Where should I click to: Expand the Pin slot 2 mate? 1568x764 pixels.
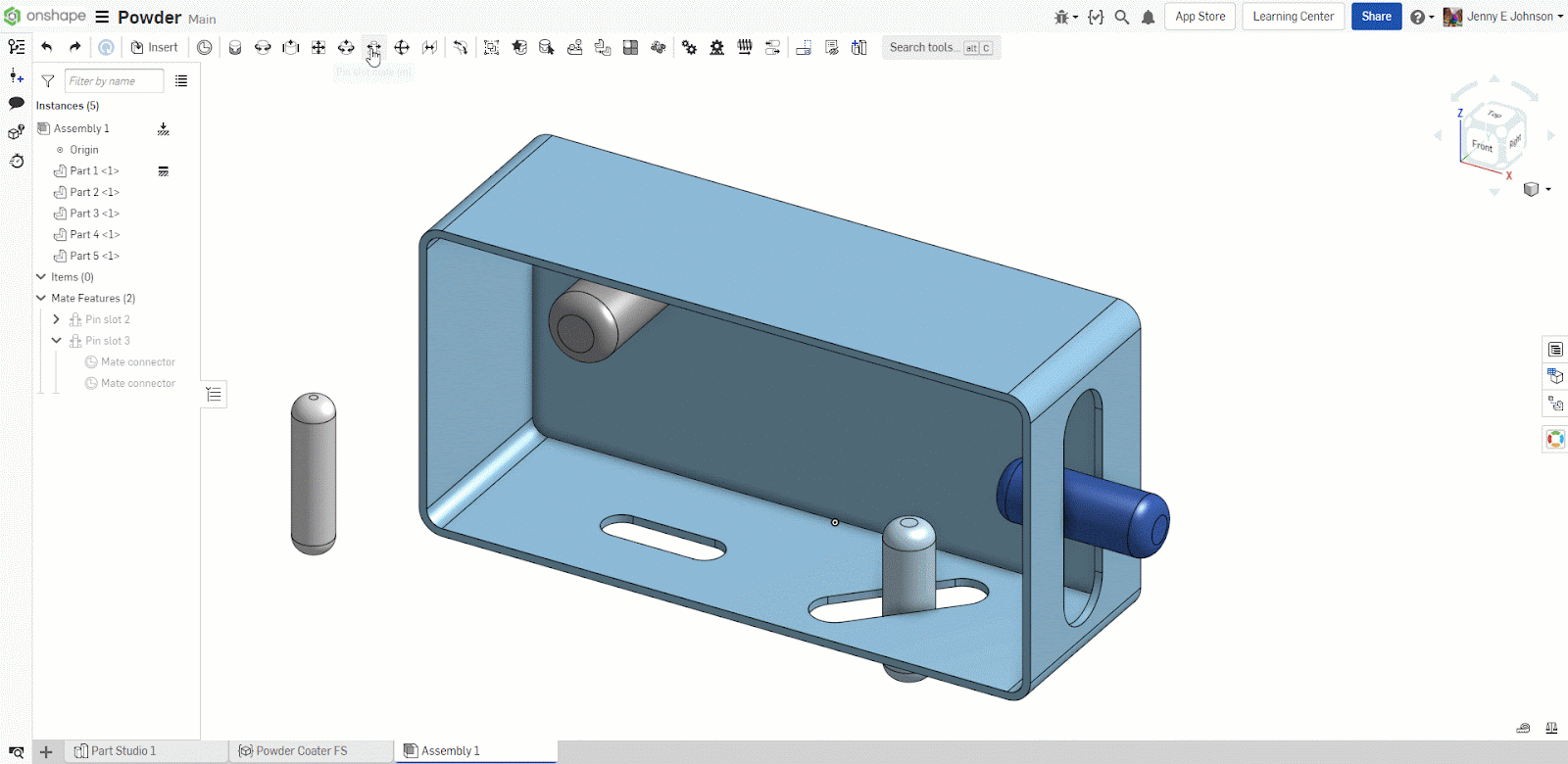56,319
